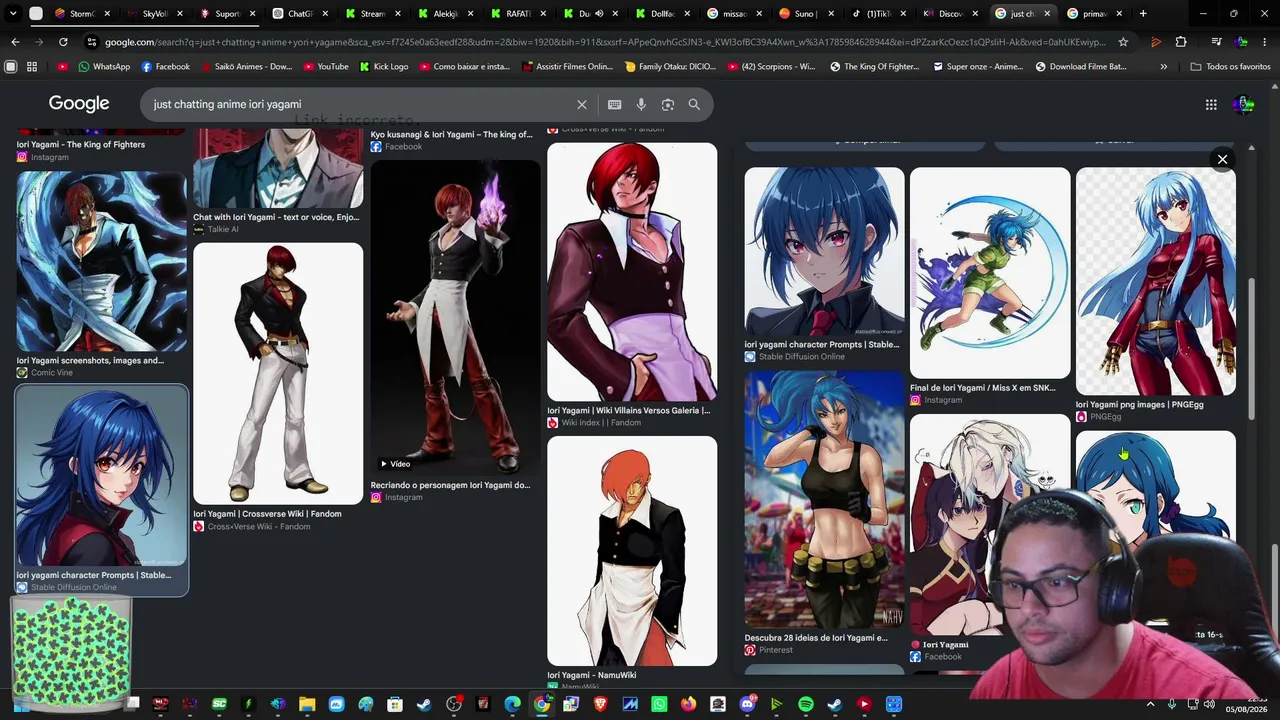This screenshot has height=720, width=1280.
Task: Open the Facebook bookmark
Action: (165, 66)
